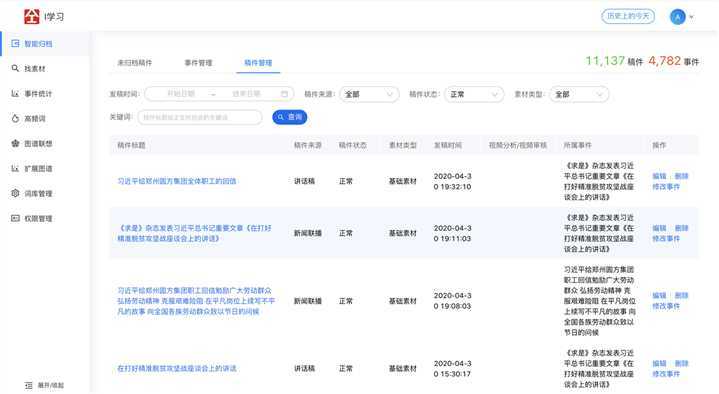Click 编辑 for the 19:08:03 row
The width and height of the screenshot is (719, 394).
(x=659, y=295)
